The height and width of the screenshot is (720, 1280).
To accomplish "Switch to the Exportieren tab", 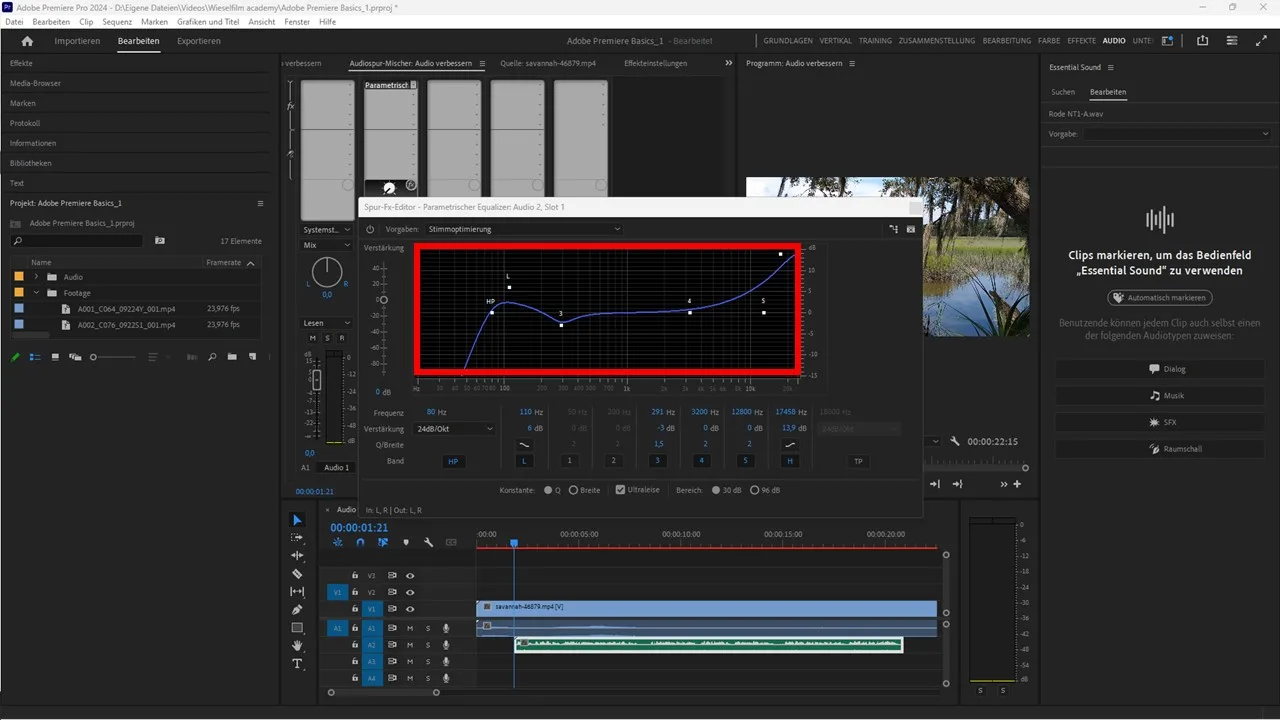I will coord(199,41).
